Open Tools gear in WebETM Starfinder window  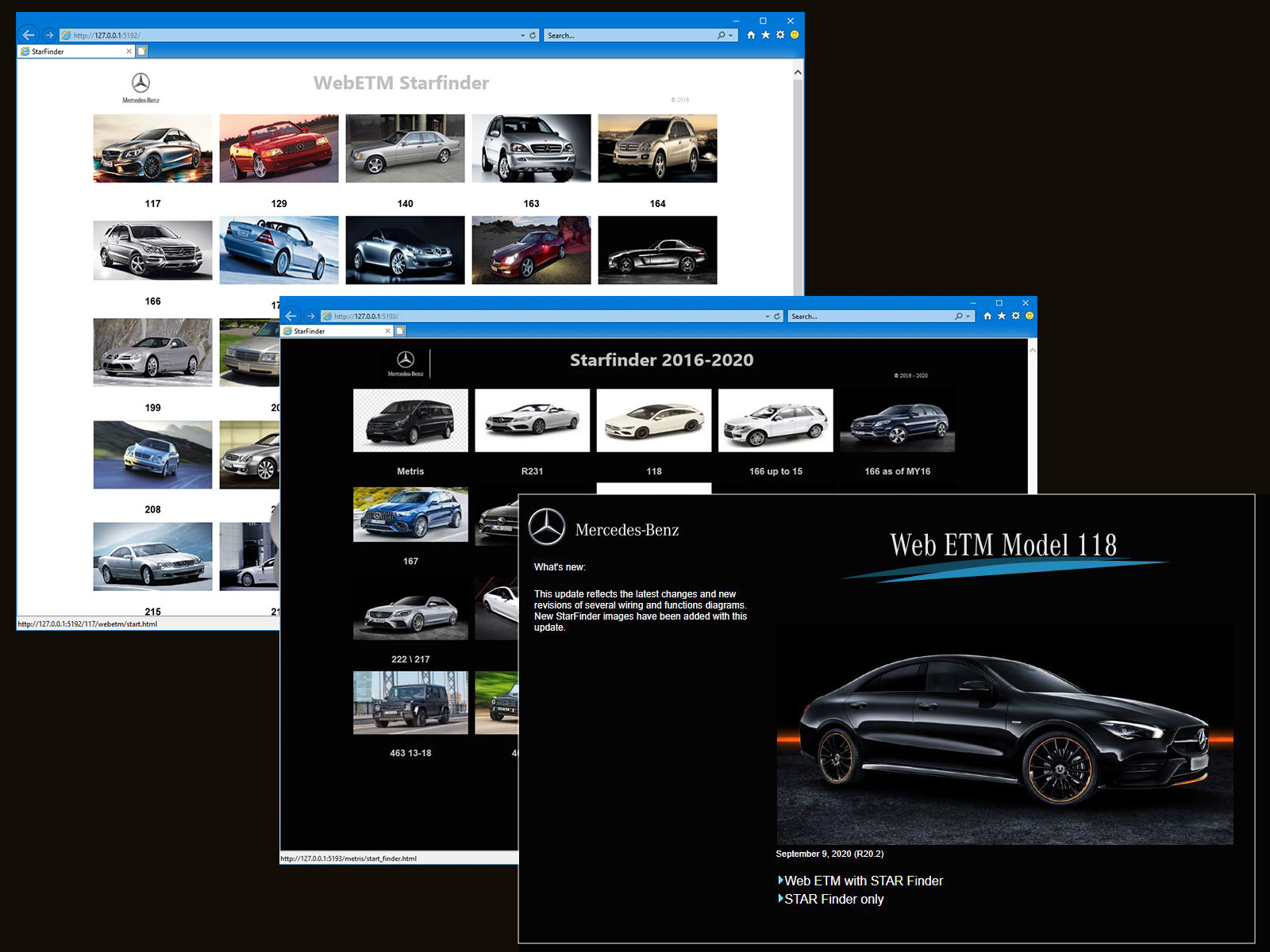point(780,35)
